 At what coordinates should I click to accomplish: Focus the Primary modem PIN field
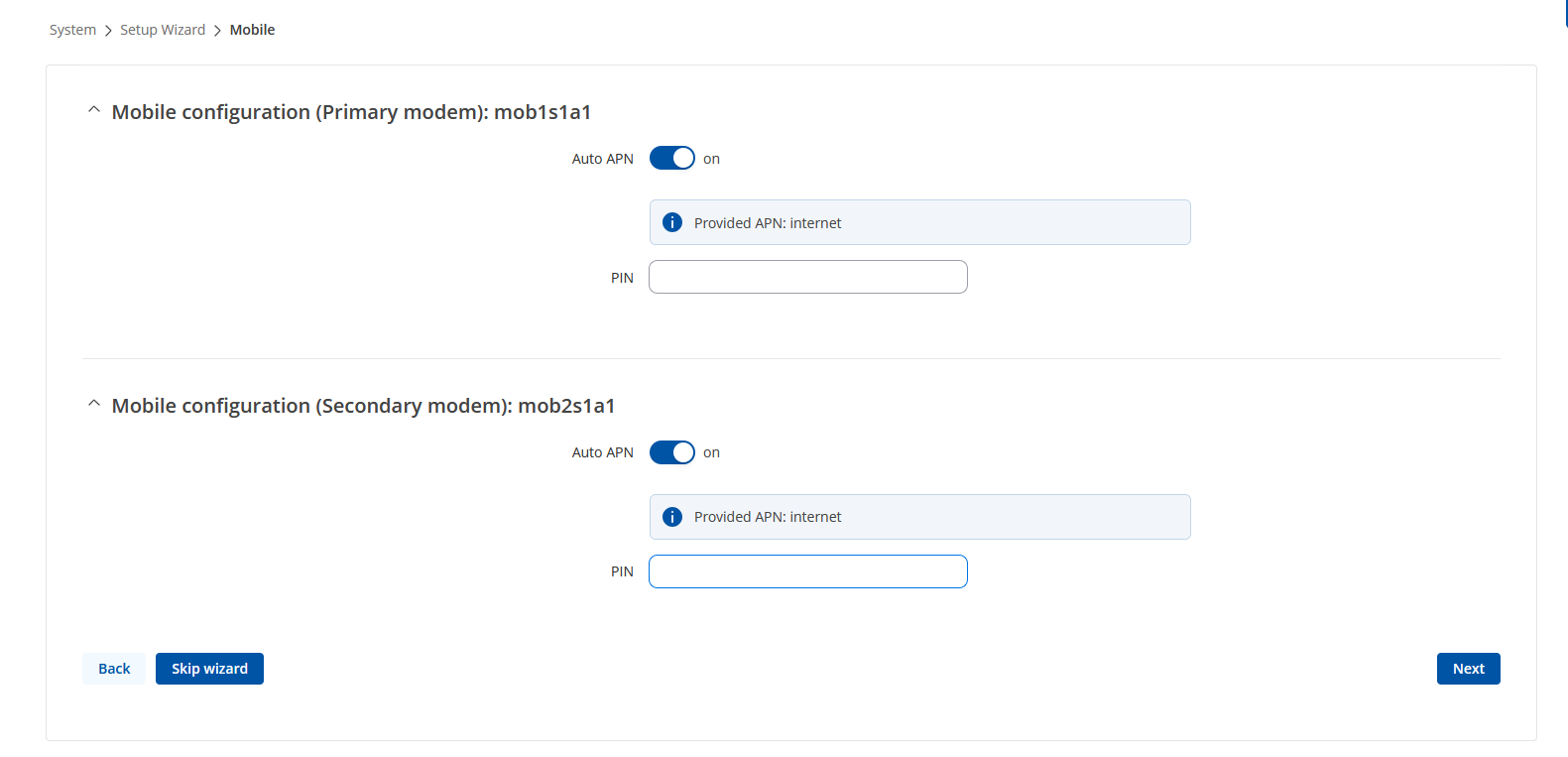[808, 277]
